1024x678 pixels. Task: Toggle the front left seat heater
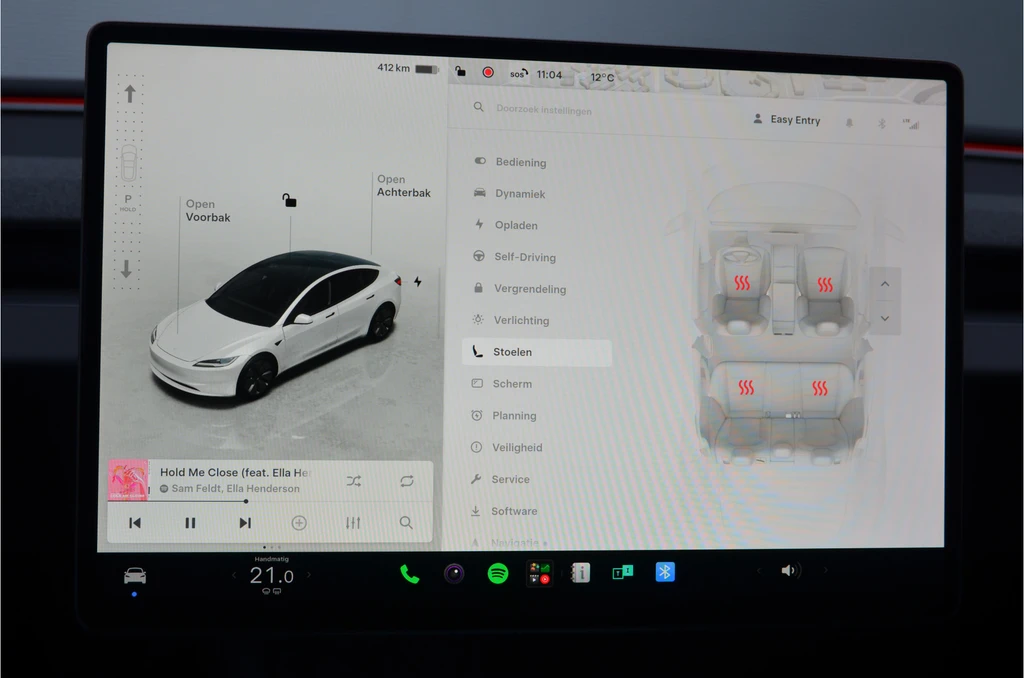(x=742, y=283)
